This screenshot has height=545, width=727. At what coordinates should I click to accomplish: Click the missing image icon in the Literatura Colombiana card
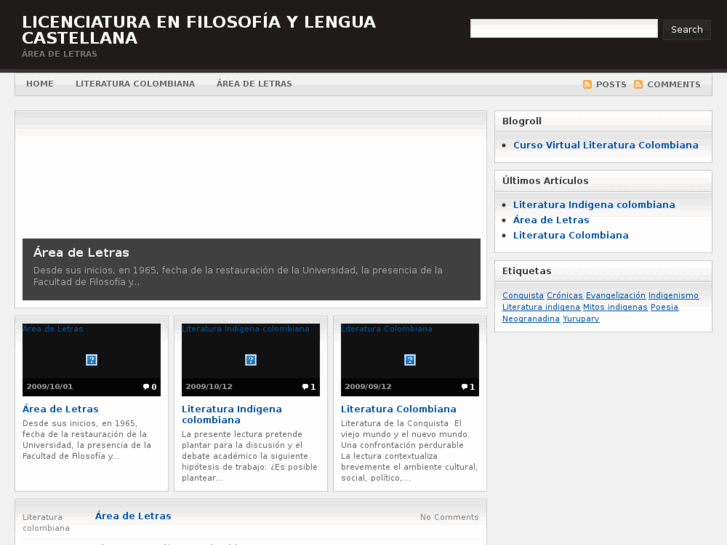pyautogui.click(x=409, y=360)
